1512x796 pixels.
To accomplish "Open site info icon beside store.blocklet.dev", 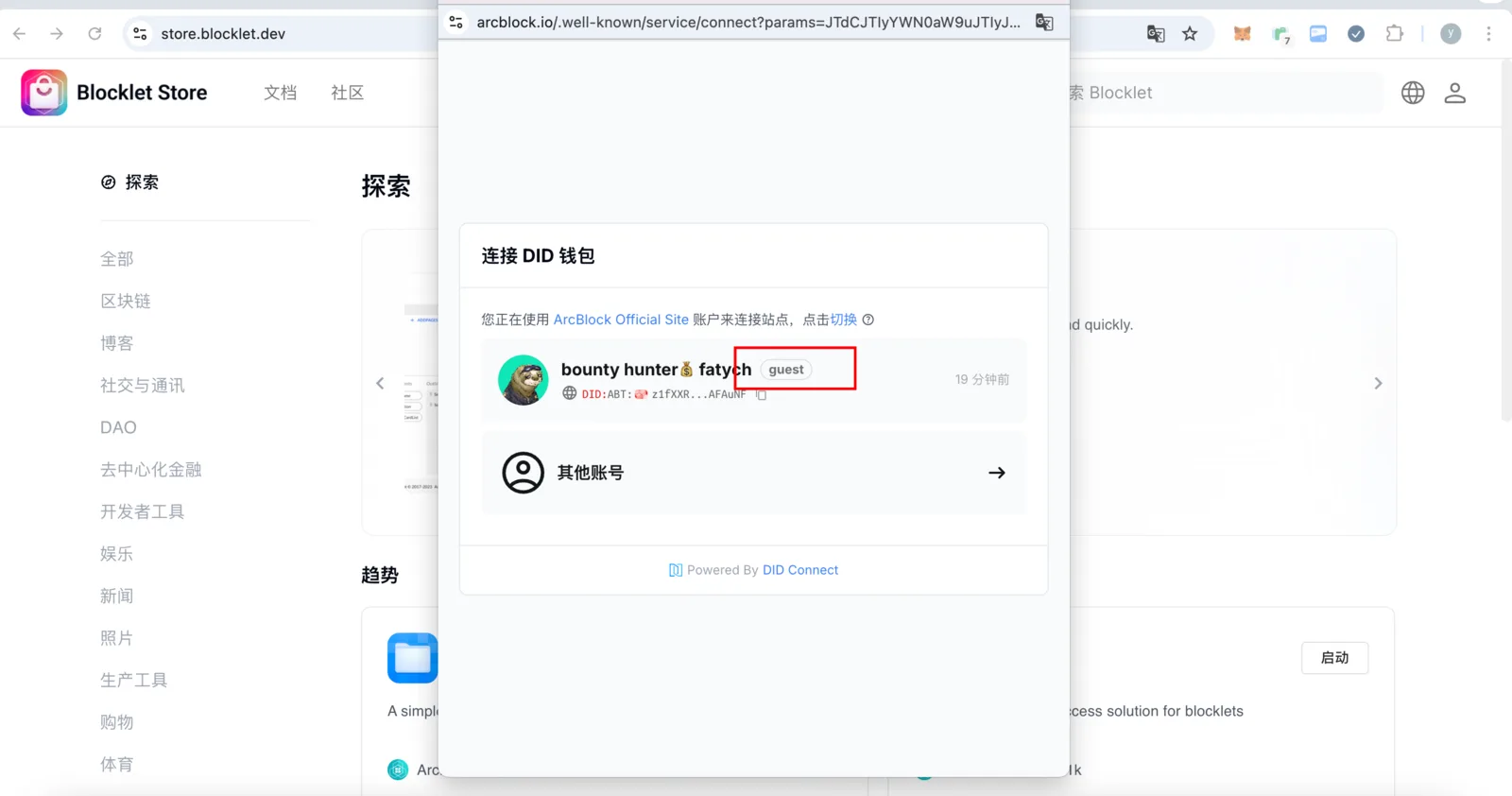I will 140,34.
